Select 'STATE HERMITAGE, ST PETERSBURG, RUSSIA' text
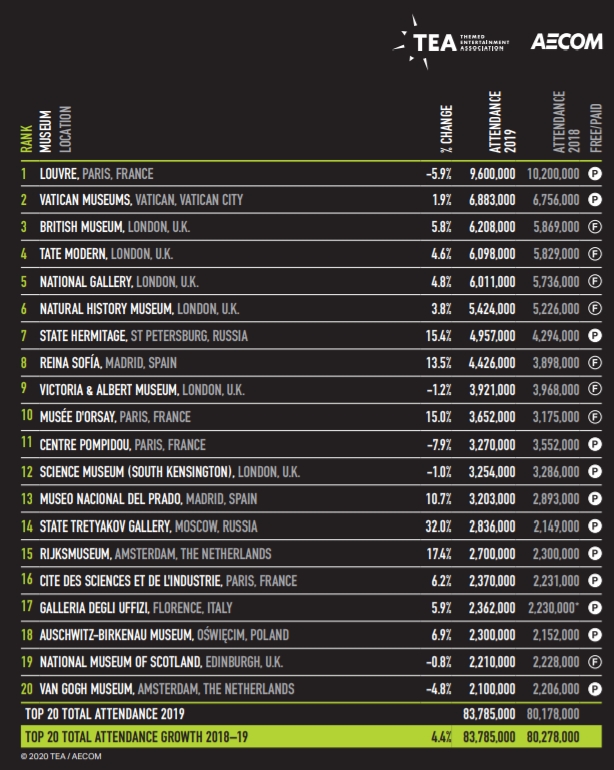Viewport: 614px width, 770px height. (143, 336)
